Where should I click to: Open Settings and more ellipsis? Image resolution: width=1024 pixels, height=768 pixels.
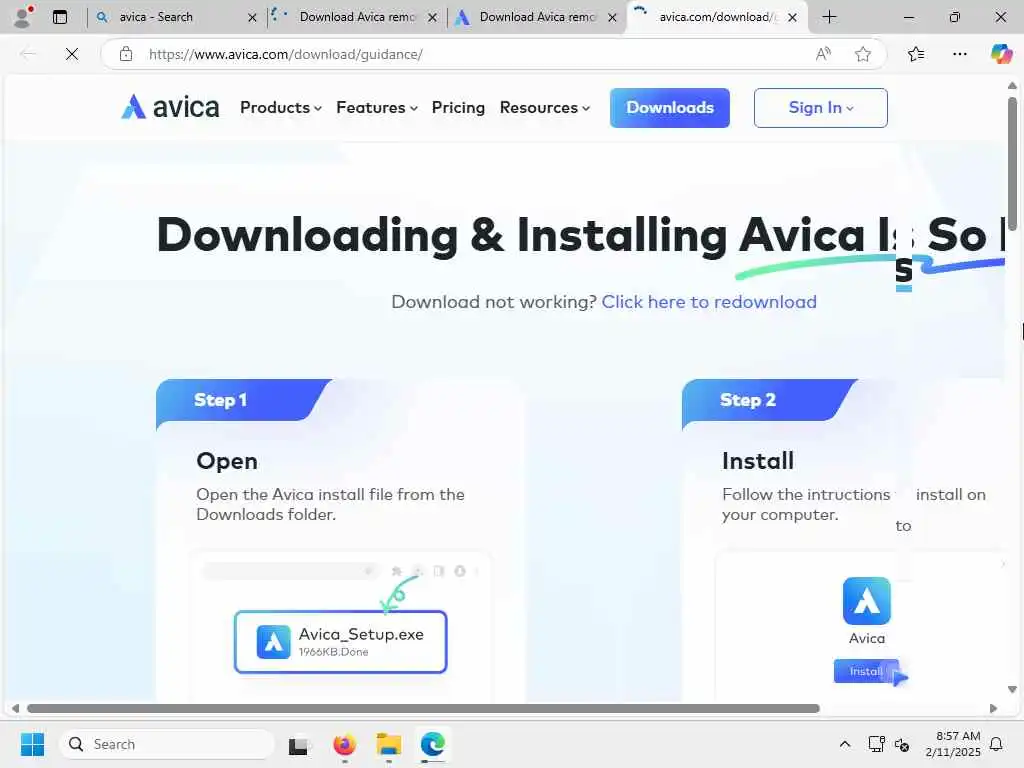pos(959,54)
